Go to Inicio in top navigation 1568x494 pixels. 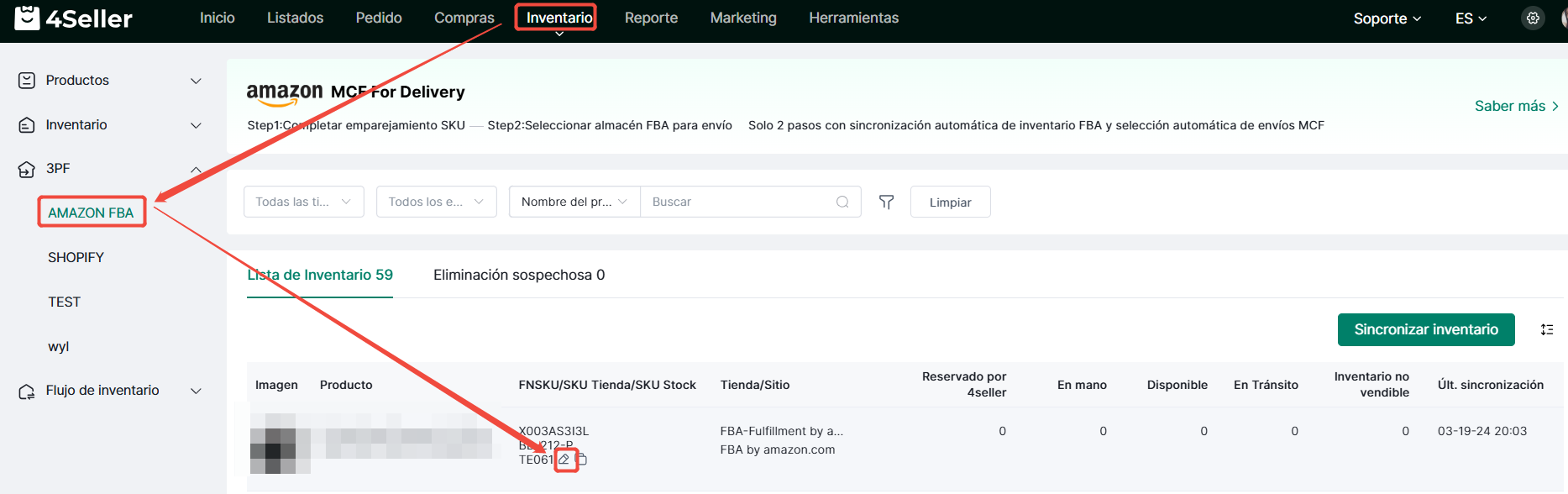pyautogui.click(x=217, y=18)
